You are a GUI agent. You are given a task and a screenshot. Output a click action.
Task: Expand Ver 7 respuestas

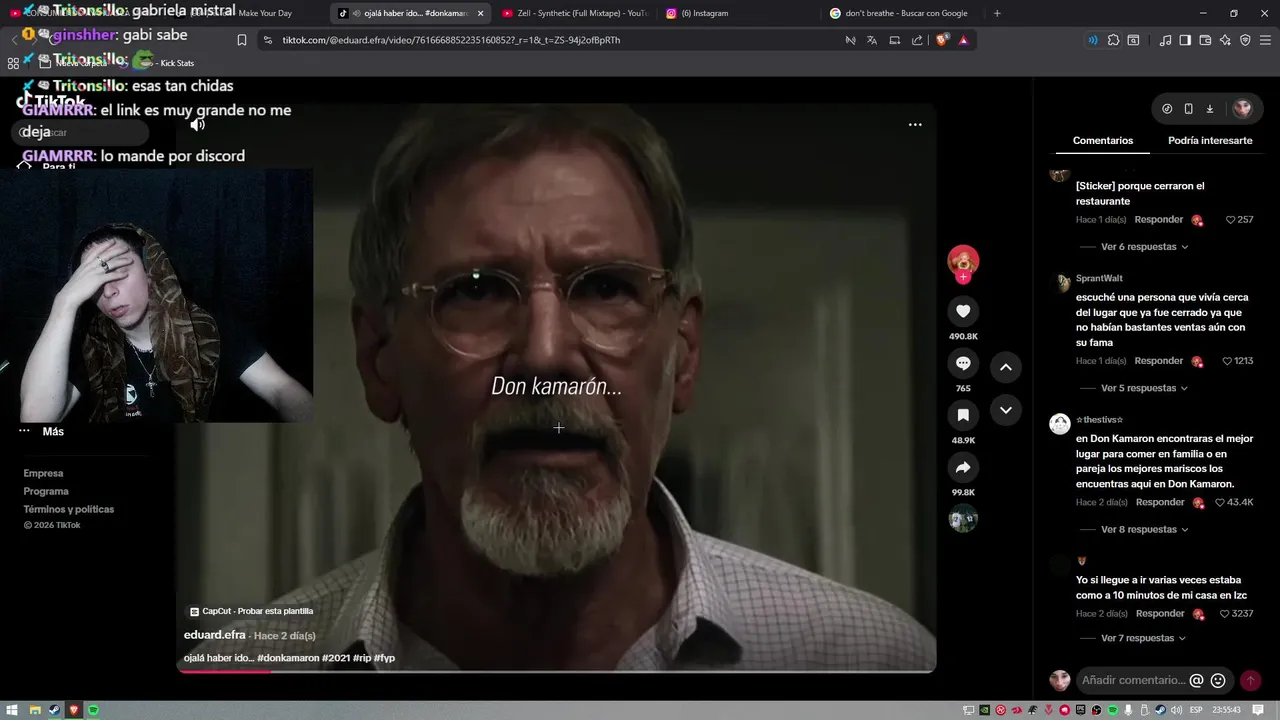click(x=1144, y=638)
